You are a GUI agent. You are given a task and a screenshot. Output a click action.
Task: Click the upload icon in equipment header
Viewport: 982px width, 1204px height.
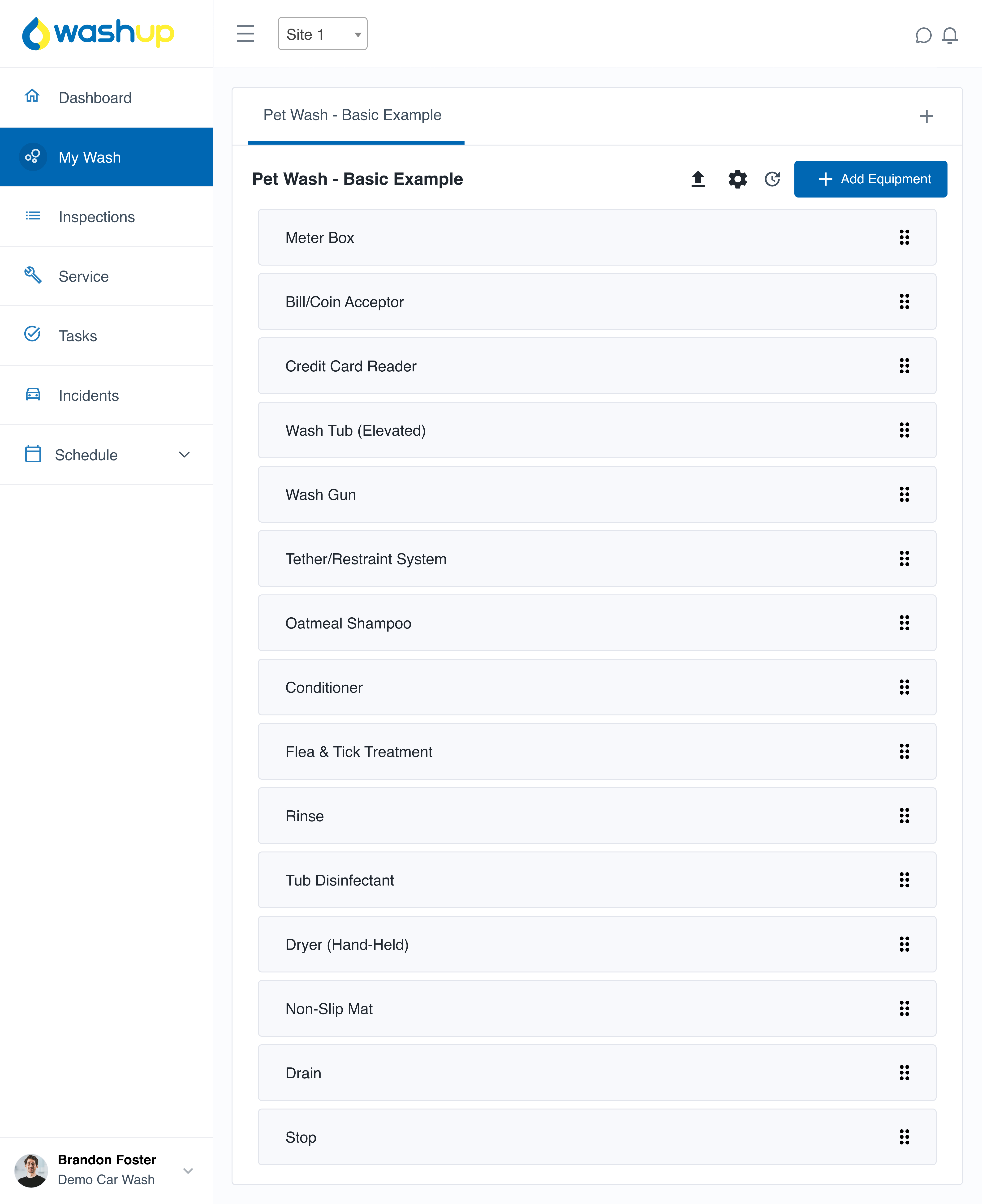tap(698, 179)
